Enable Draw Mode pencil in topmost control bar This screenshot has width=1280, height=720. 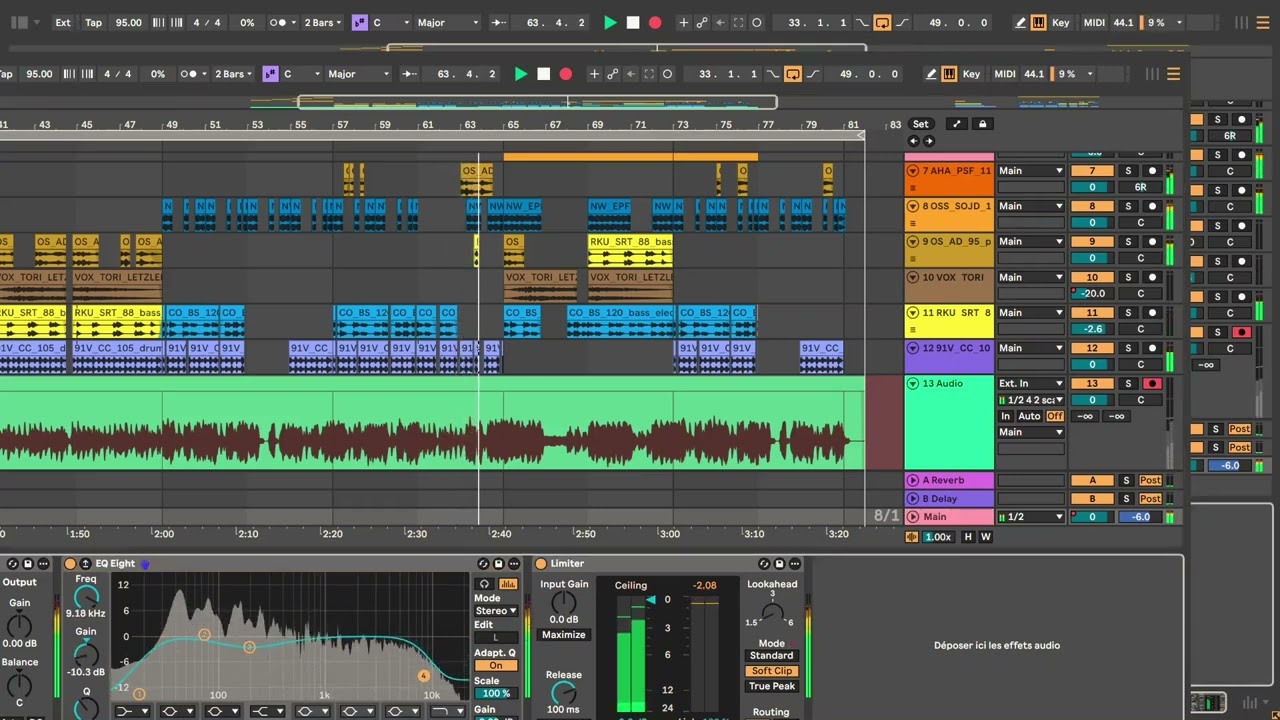(1020, 22)
